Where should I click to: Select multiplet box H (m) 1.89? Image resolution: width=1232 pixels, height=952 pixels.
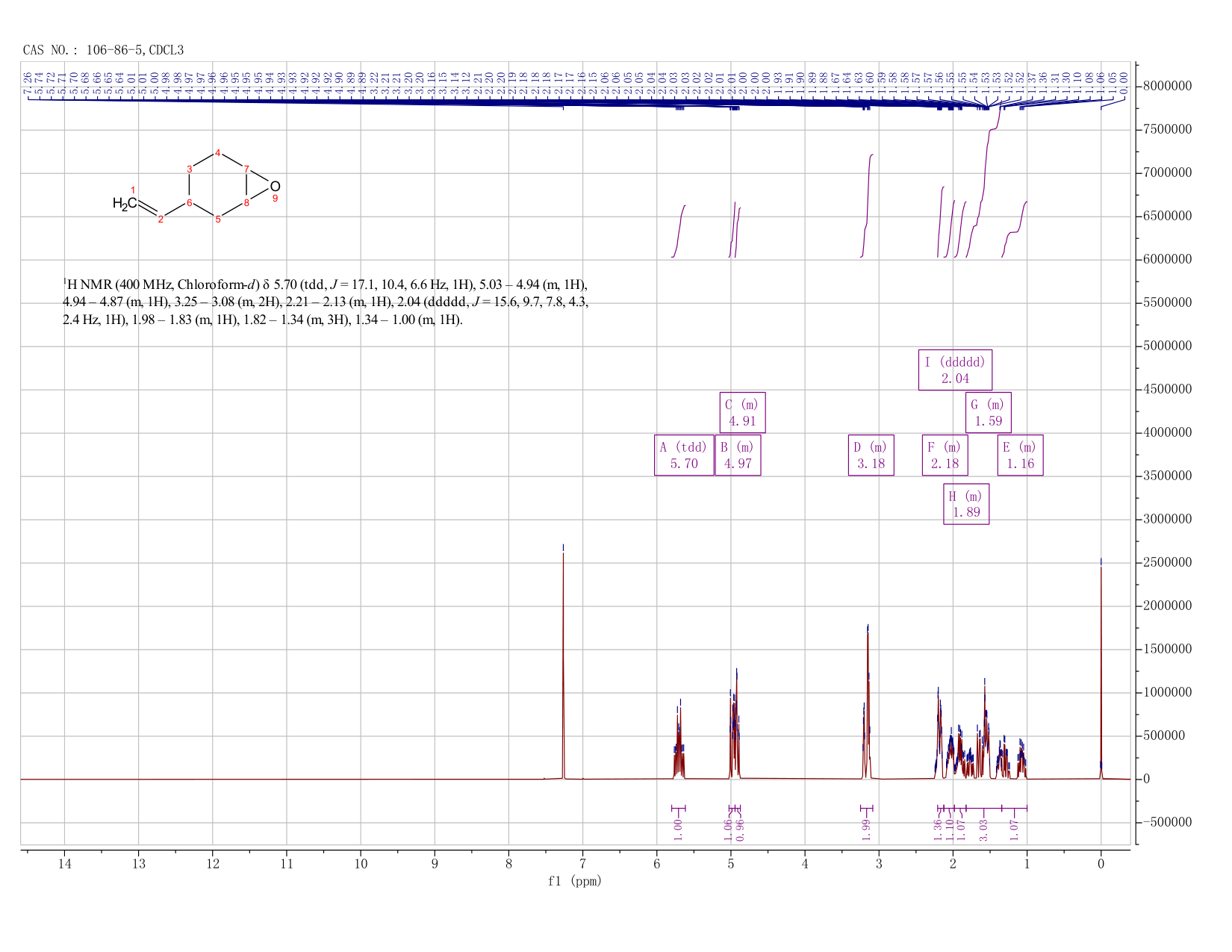point(966,504)
